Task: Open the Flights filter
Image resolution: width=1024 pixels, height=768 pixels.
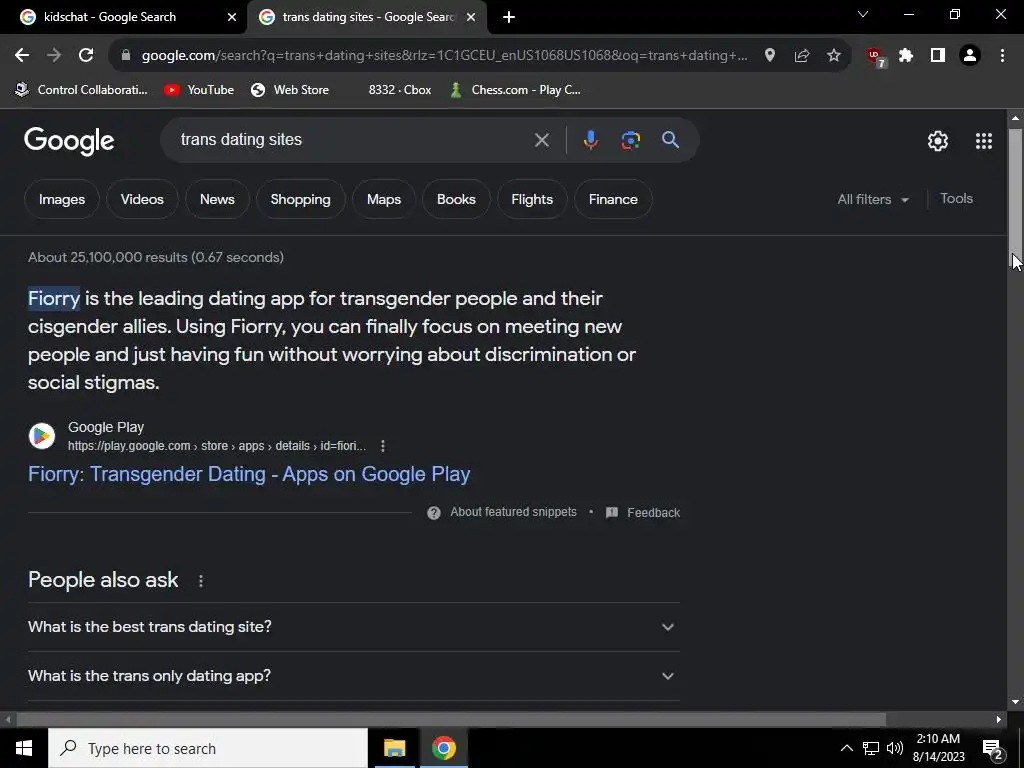Action: (x=532, y=199)
